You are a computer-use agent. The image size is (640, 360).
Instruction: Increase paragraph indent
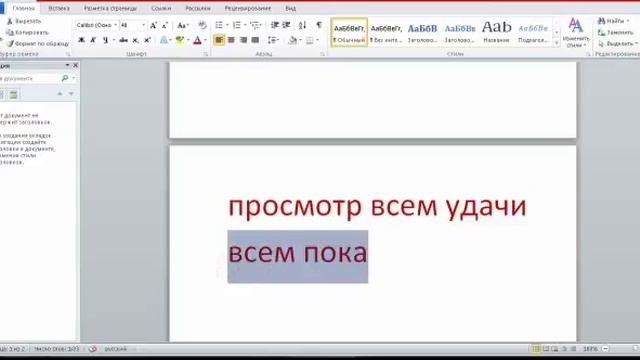pos(287,25)
